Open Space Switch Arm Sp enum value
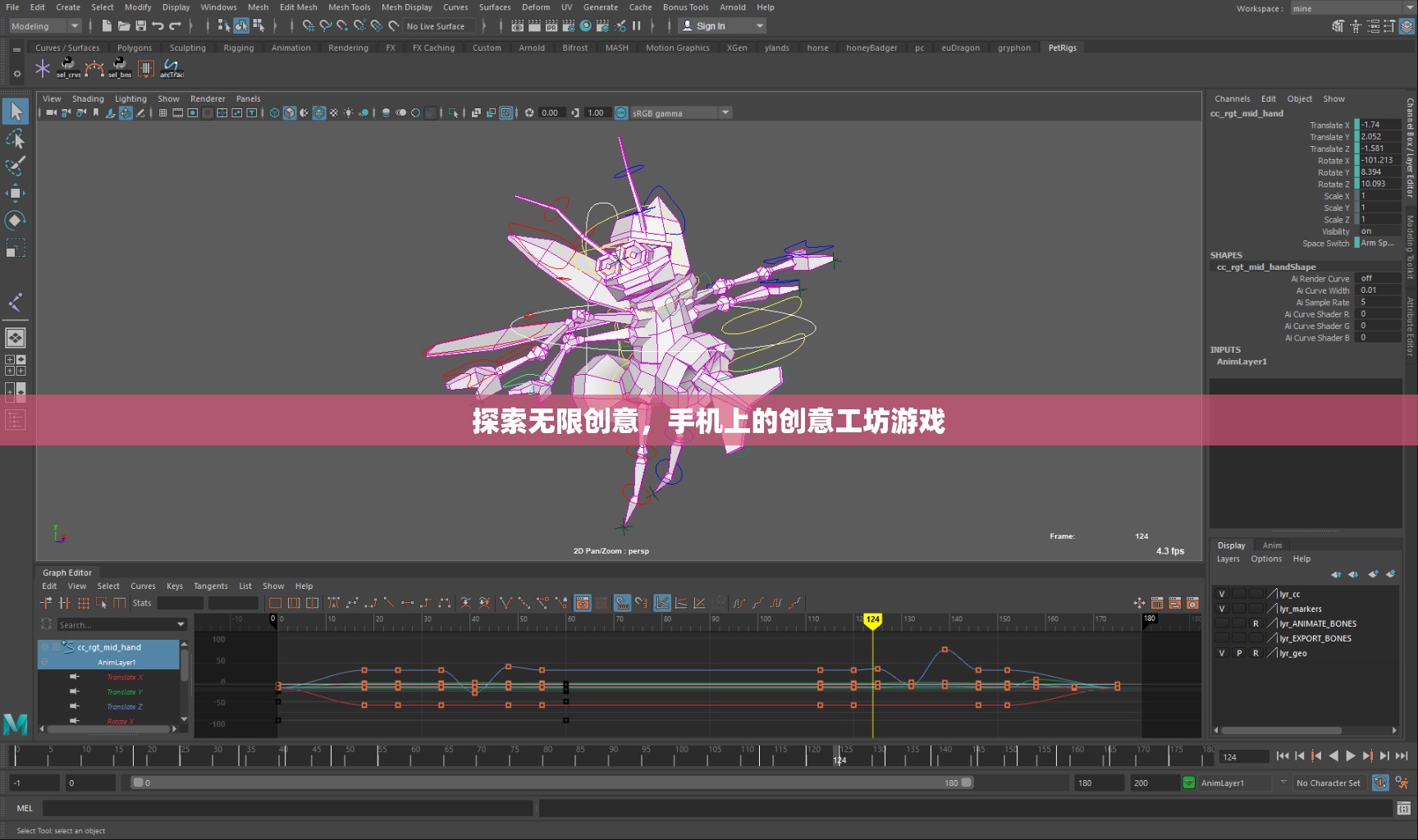The width and height of the screenshot is (1418, 840). [1379, 243]
